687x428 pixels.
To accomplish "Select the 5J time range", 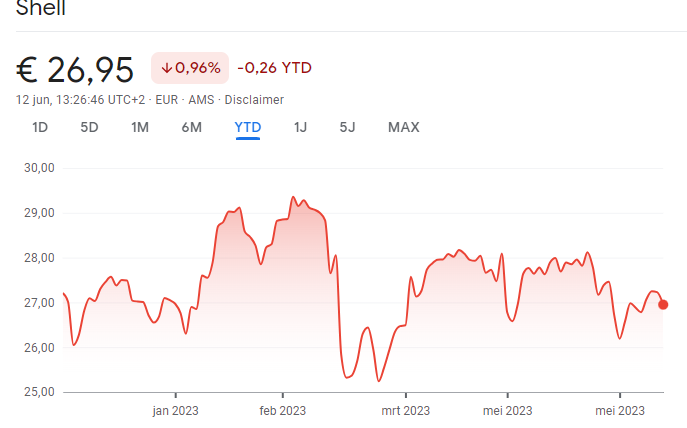I will point(347,127).
